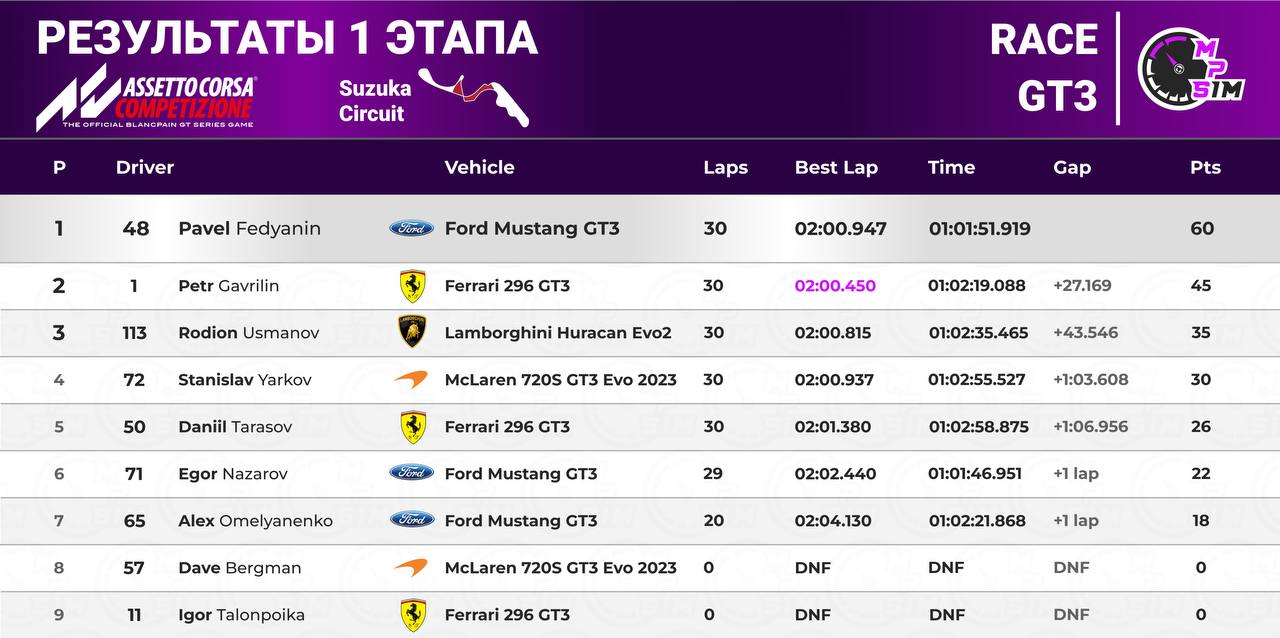Click best lap 02:04.130

point(832,521)
